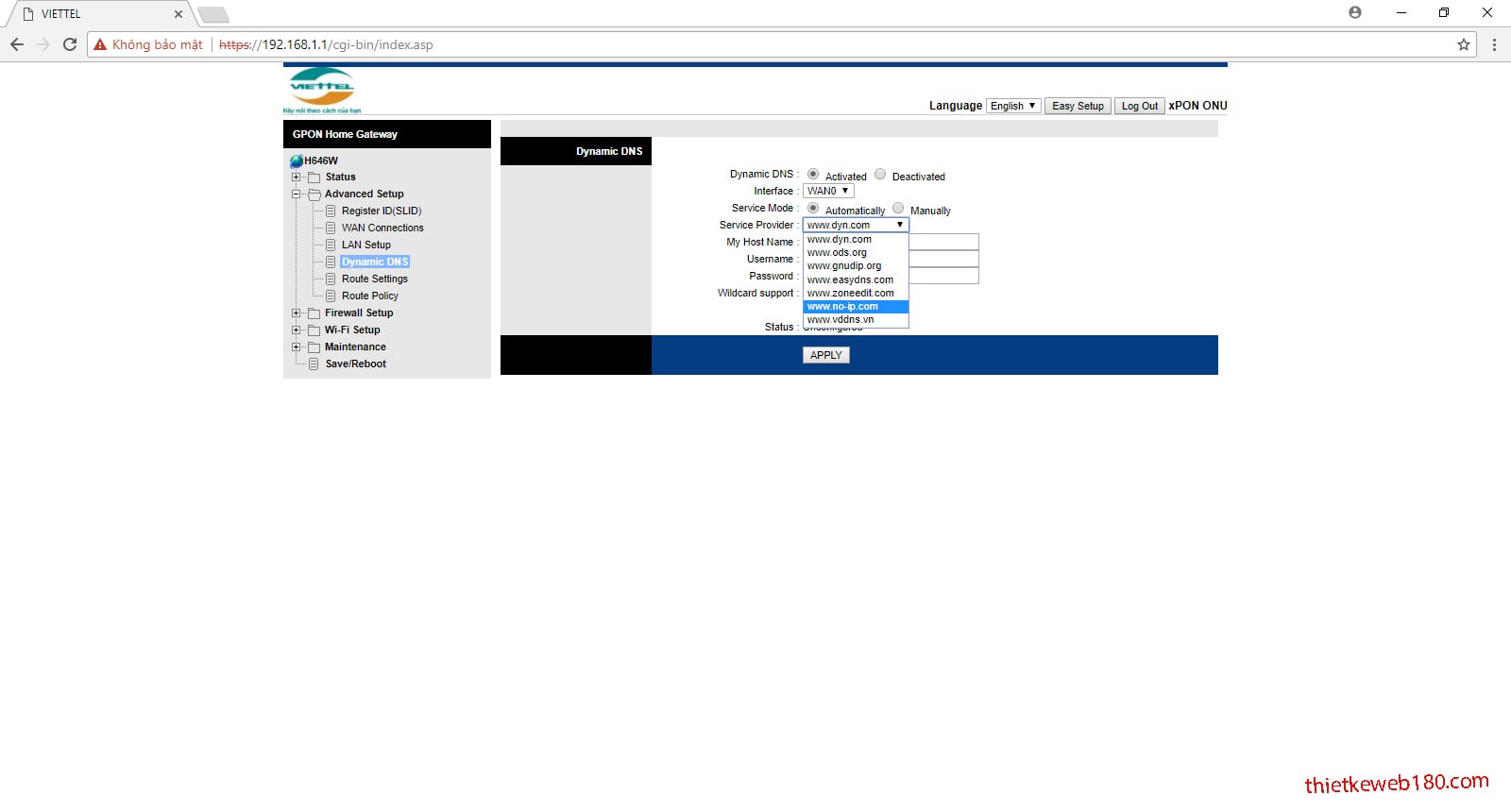Click the Firewall Setup folder icon
The width and height of the screenshot is (1511, 812).
[x=314, y=313]
